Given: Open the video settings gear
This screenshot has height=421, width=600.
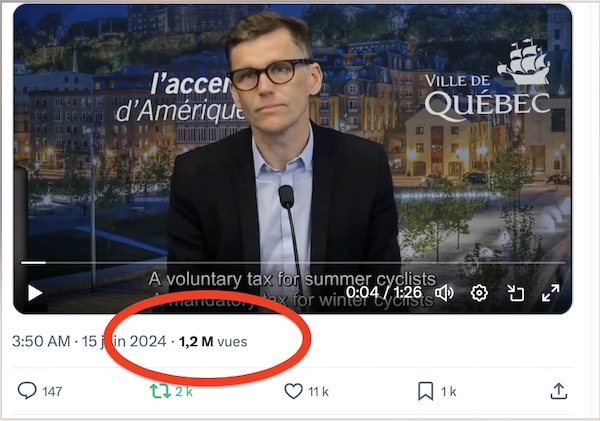Looking at the screenshot, I should tap(480, 293).
